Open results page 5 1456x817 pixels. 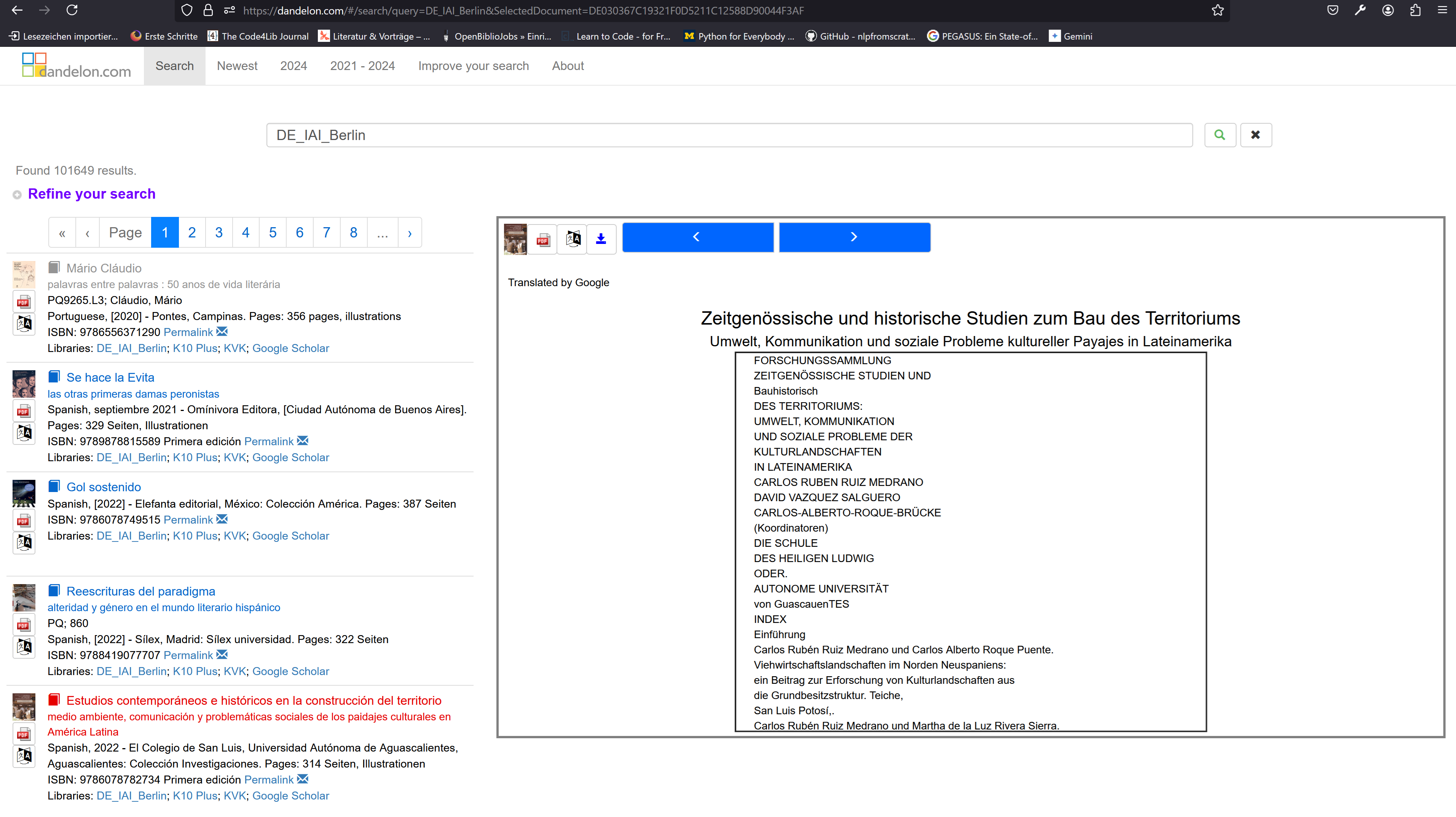click(x=273, y=233)
